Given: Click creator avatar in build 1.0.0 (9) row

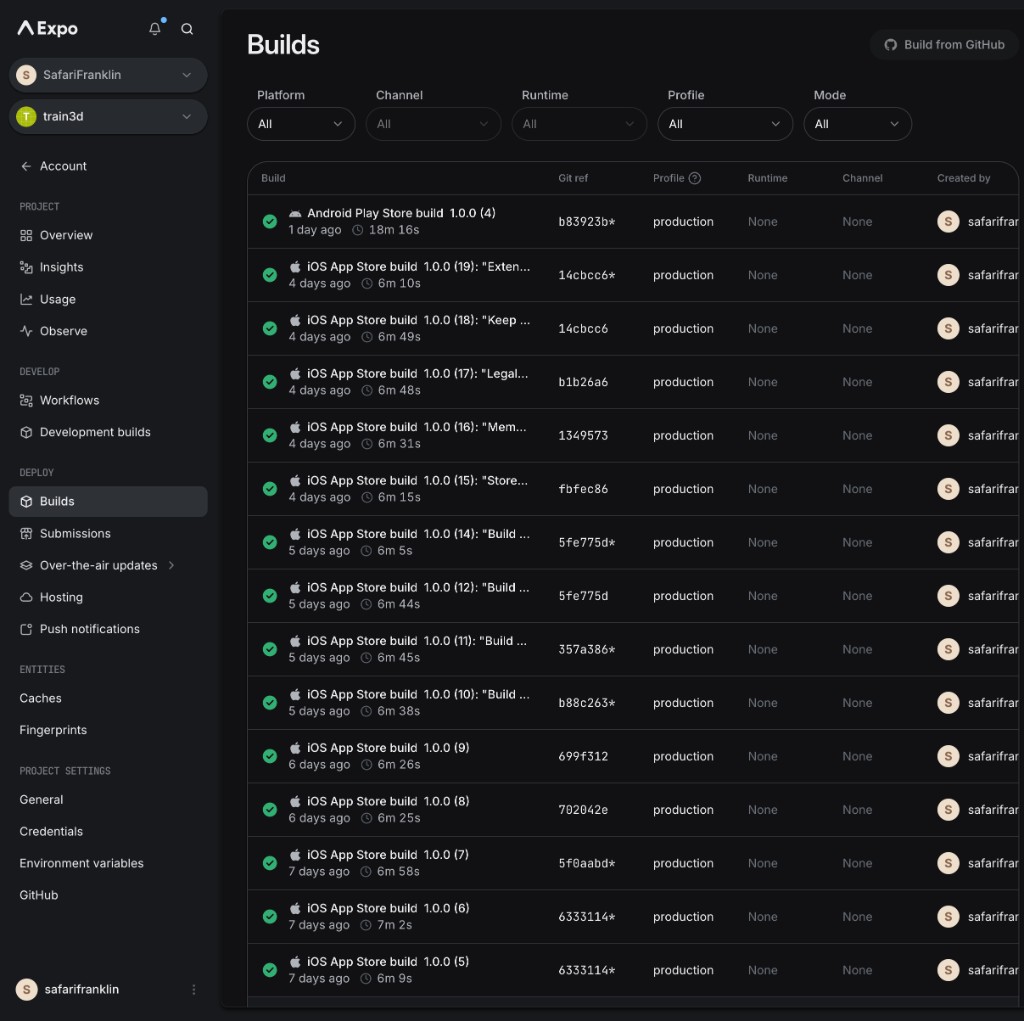Looking at the screenshot, I should coord(948,756).
